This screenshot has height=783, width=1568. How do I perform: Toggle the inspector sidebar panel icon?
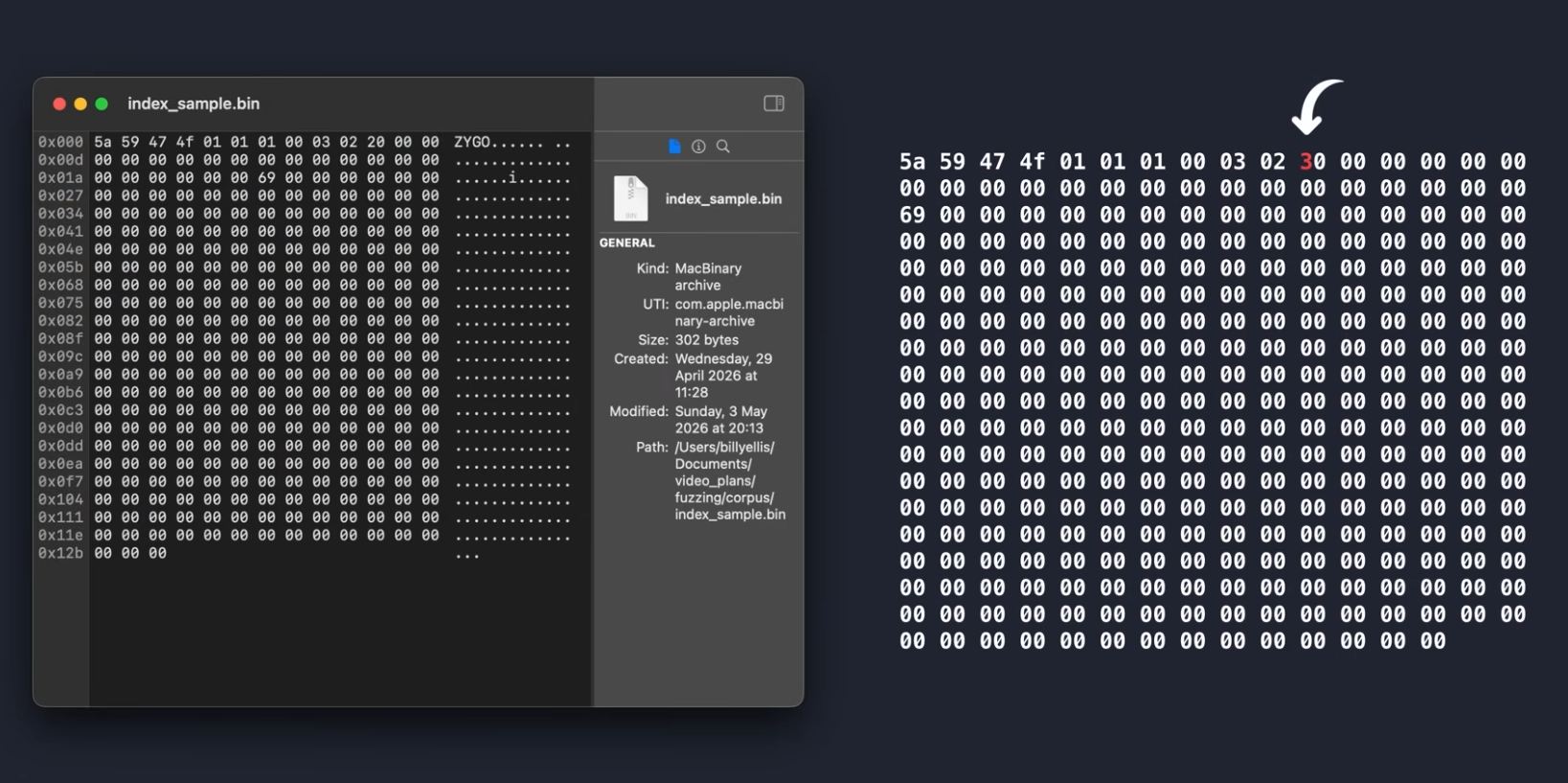[x=774, y=104]
